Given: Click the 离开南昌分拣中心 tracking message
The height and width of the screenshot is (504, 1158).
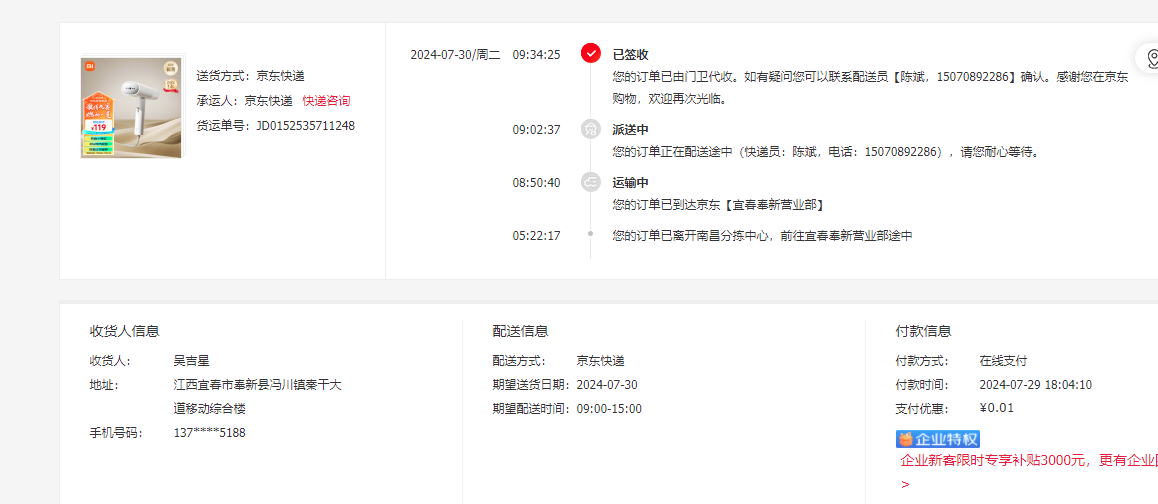Looking at the screenshot, I should click(x=763, y=236).
